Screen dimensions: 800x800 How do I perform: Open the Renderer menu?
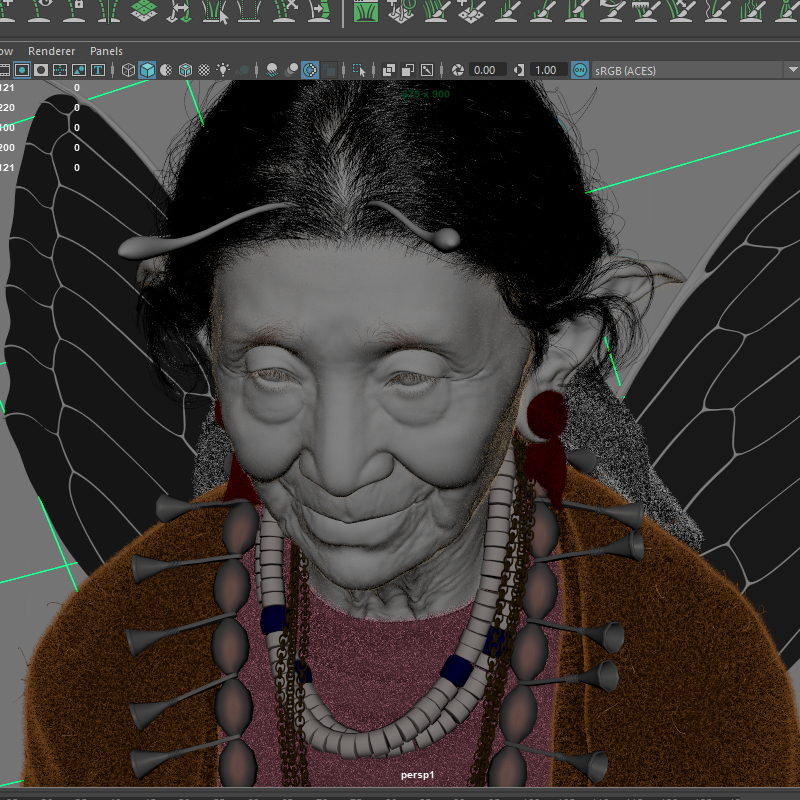51,50
